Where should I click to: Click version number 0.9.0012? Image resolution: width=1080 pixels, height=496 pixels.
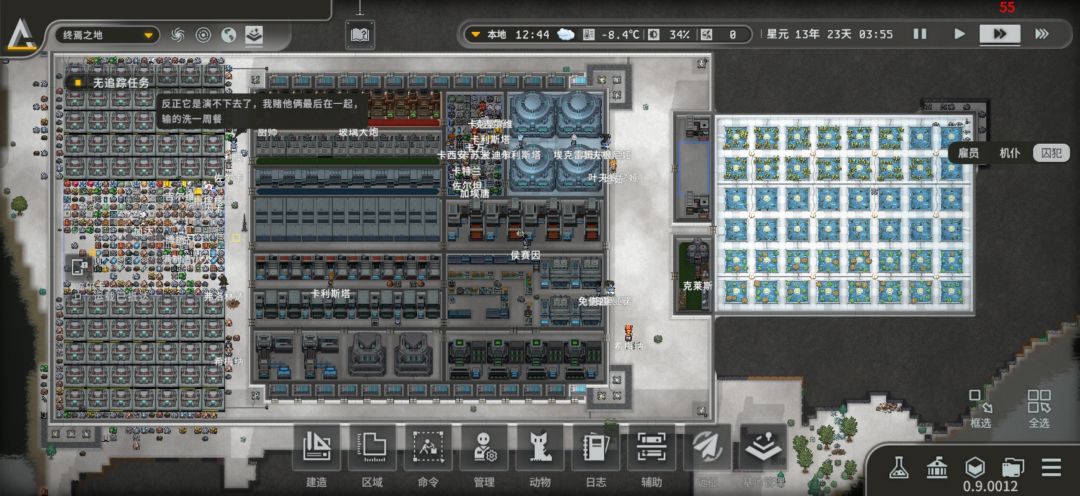990,486
